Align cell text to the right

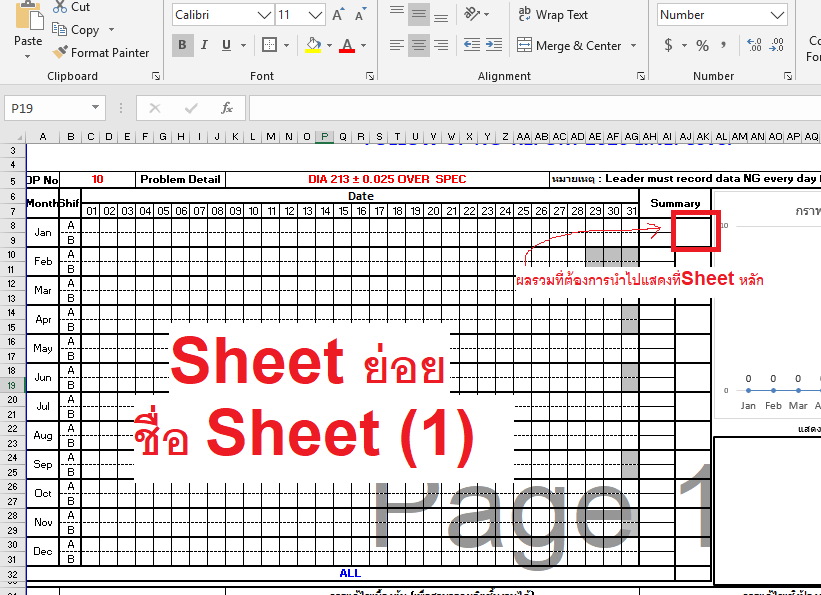pos(441,45)
